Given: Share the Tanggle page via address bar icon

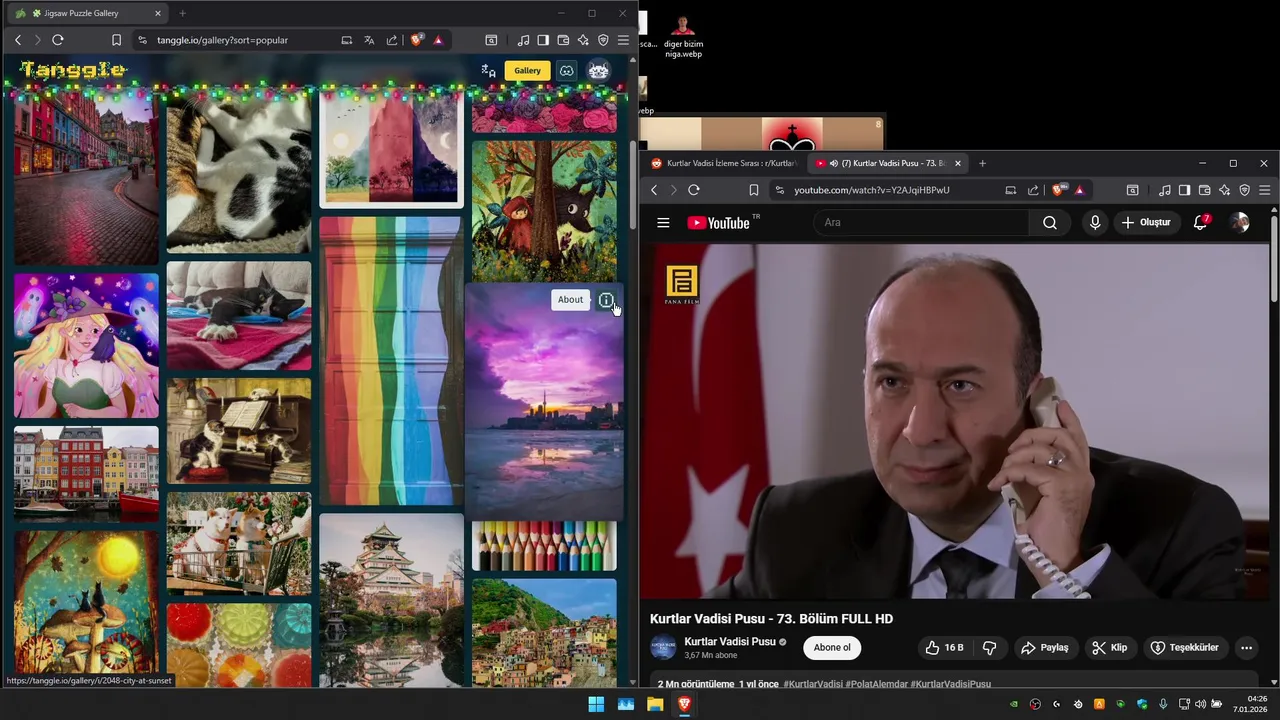Looking at the screenshot, I should point(391,40).
